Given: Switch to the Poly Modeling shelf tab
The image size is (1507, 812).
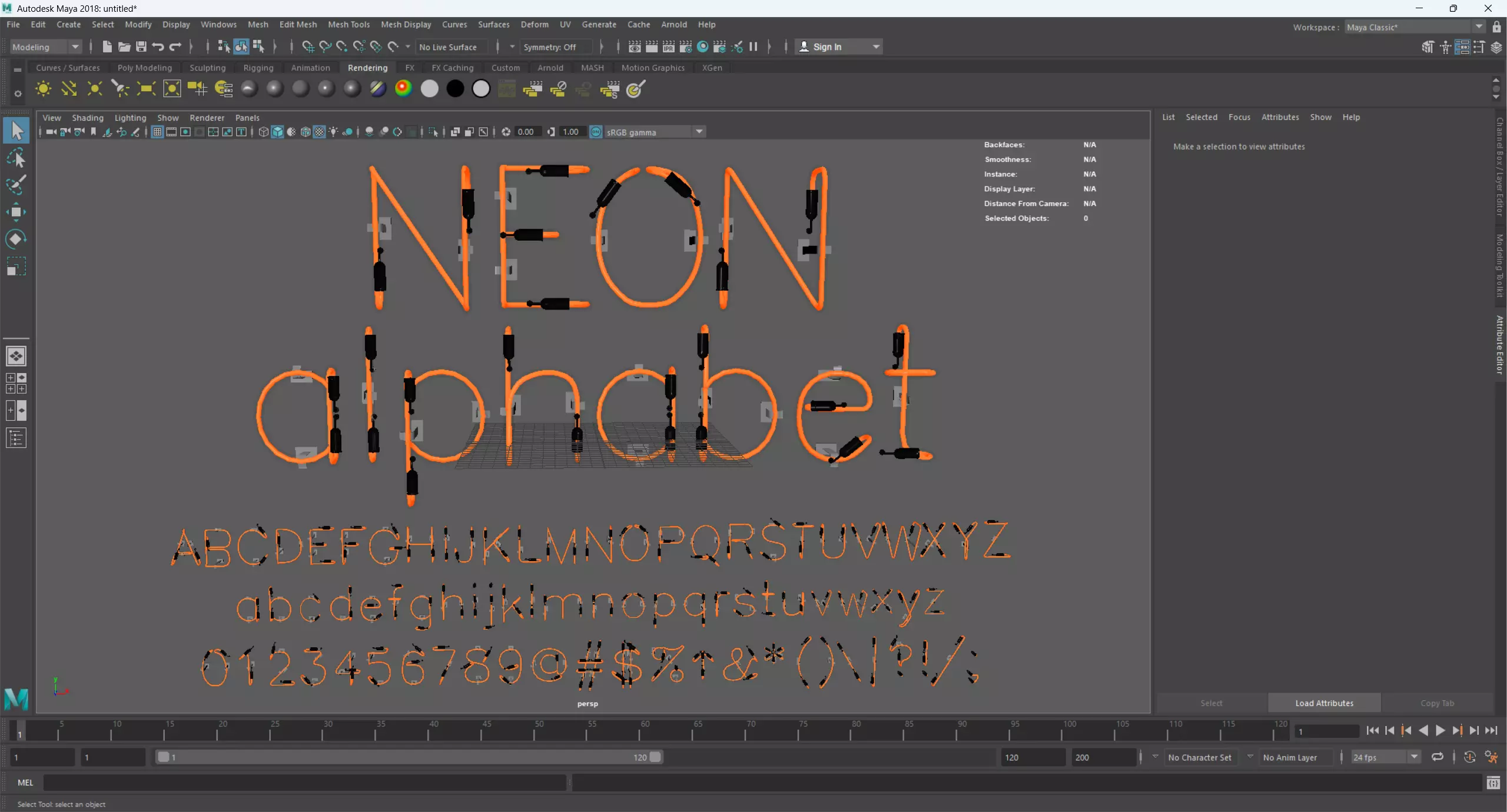Looking at the screenshot, I should point(145,68).
